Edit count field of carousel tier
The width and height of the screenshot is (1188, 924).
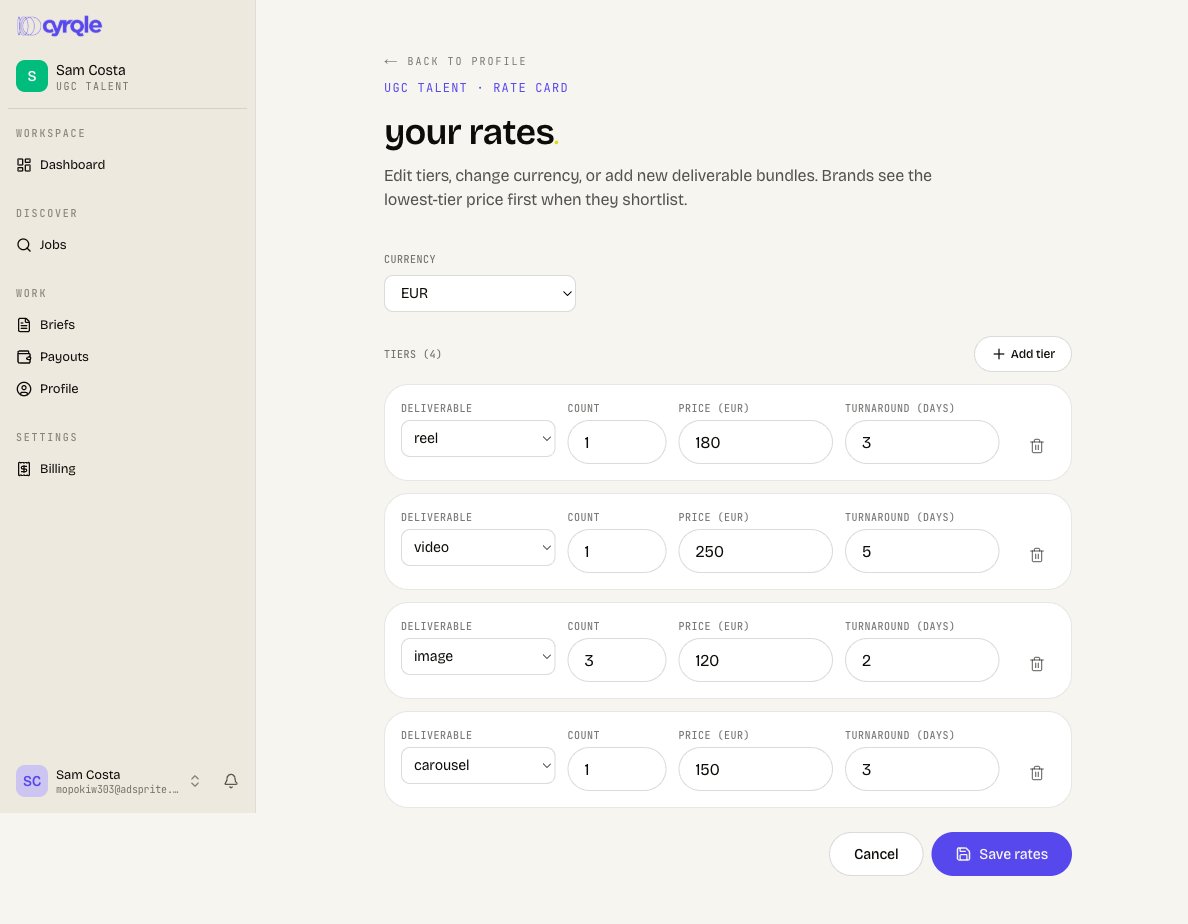(x=617, y=769)
